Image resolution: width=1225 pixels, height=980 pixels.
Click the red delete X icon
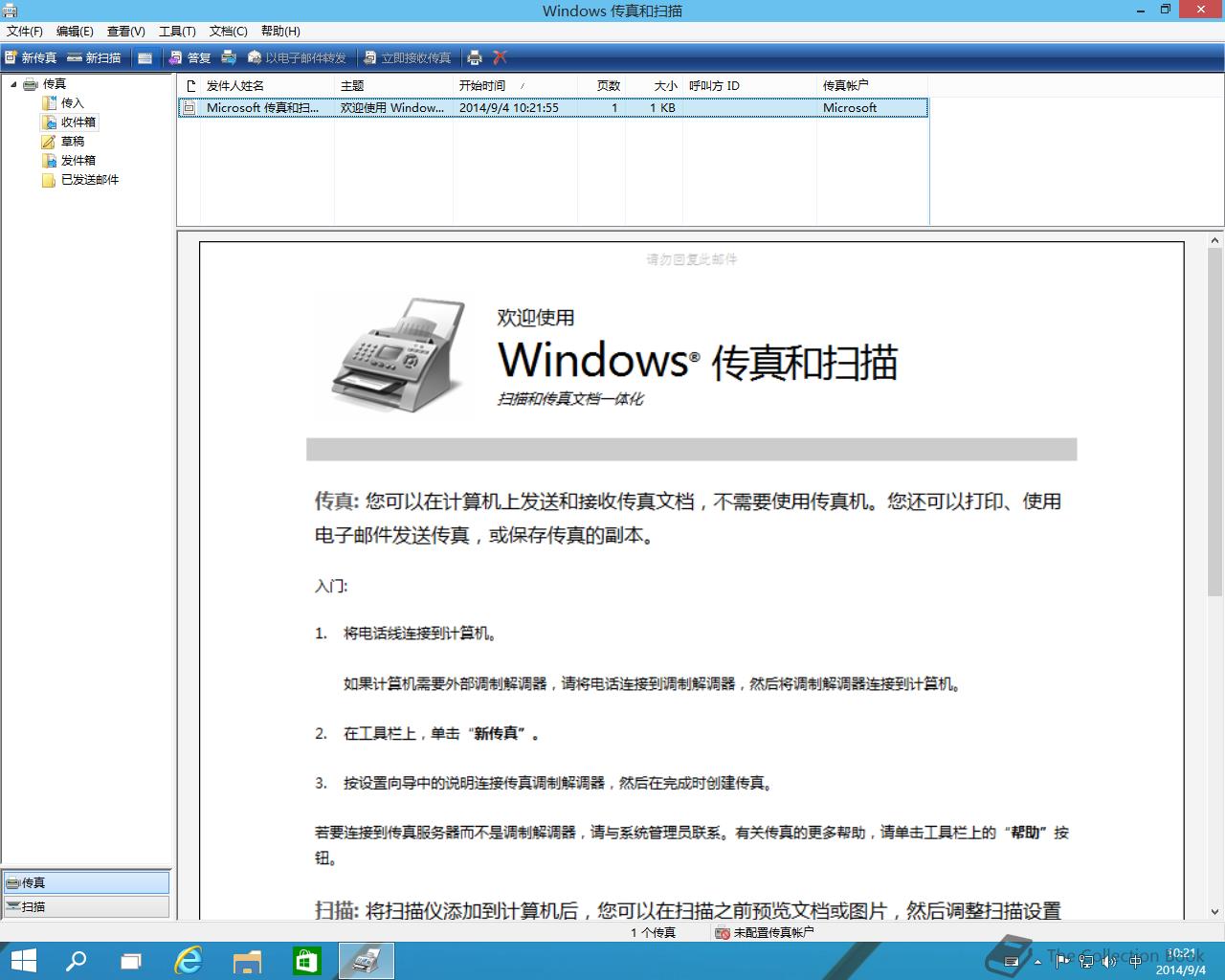pos(500,57)
